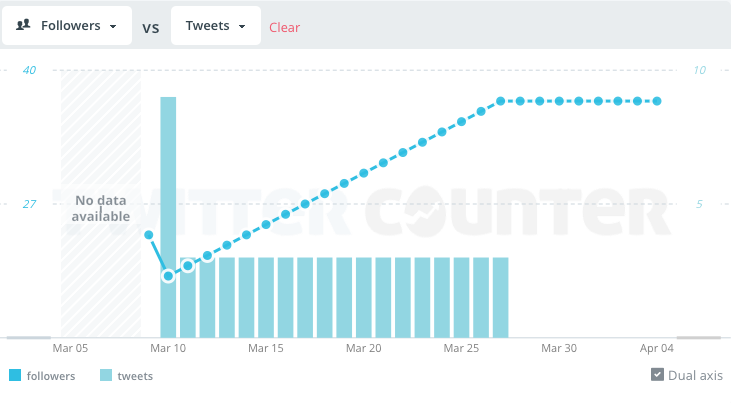731x403 pixels.
Task: Click the Clear link
Action: 284,27
